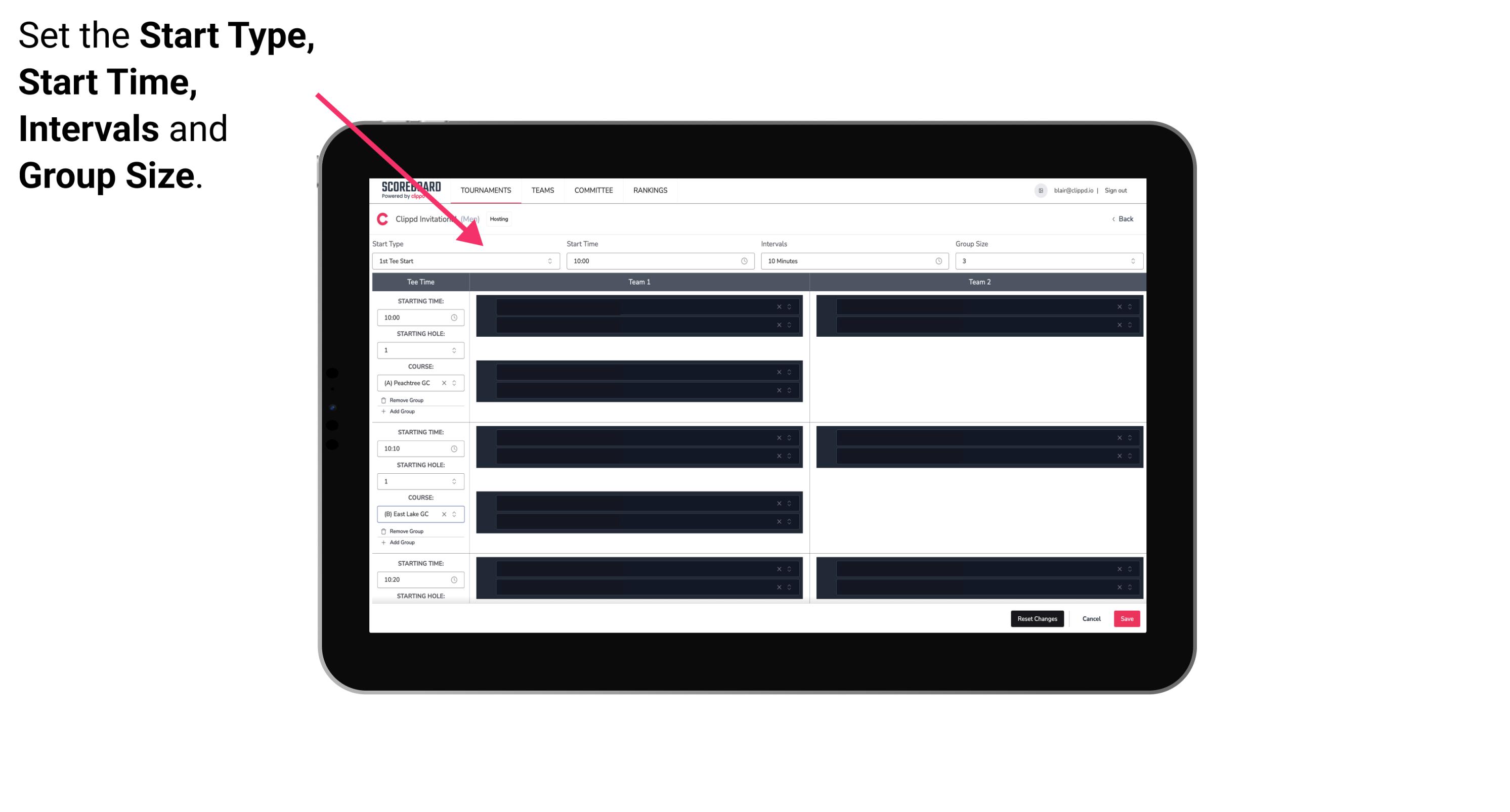Click the Start Time input field showing 10:00
The height and width of the screenshot is (812, 1510).
[659, 261]
